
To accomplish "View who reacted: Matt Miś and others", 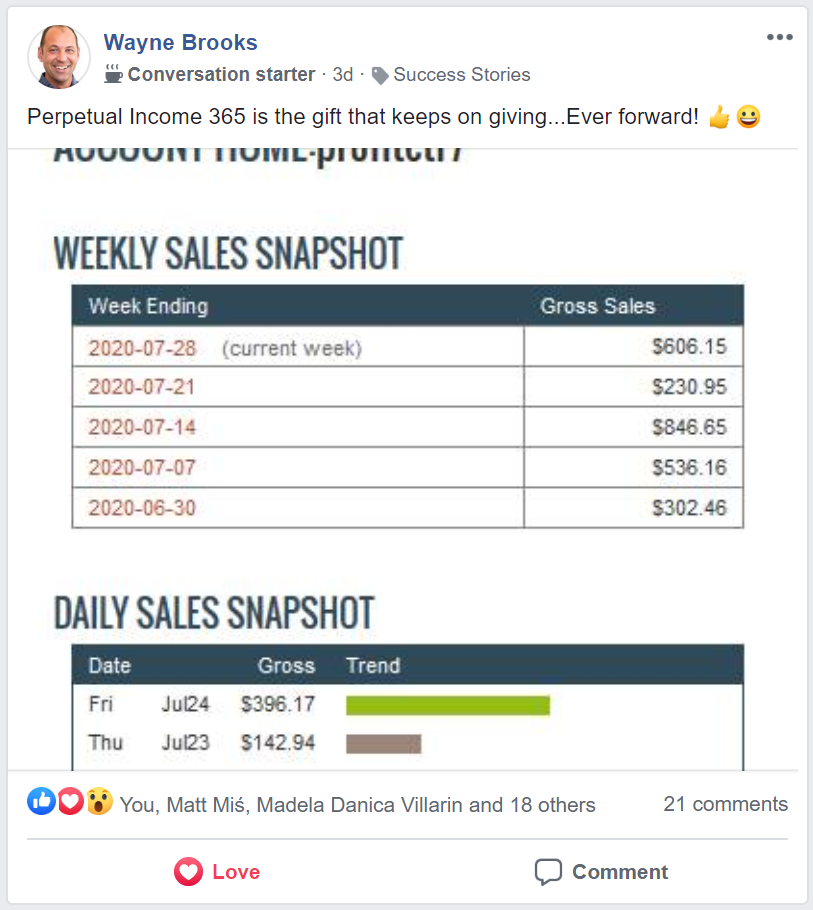I will coord(357,805).
